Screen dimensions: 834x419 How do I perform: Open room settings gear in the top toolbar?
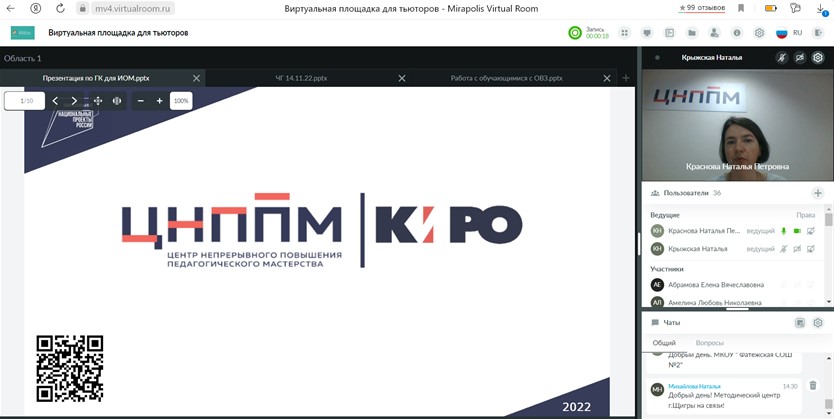click(x=760, y=33)
